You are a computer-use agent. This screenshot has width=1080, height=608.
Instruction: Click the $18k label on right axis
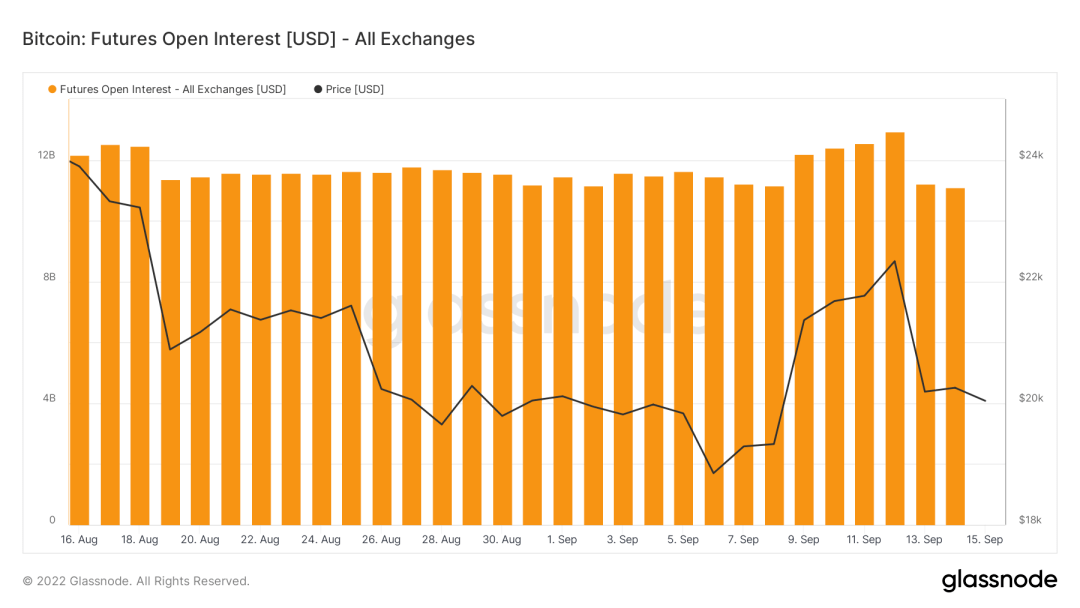click(x=1030, y=520)
